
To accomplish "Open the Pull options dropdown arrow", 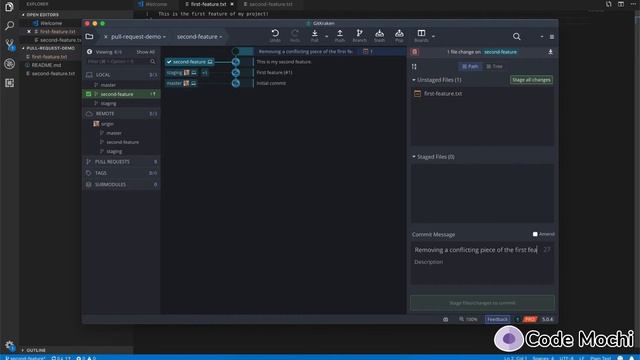I will 327,37.
